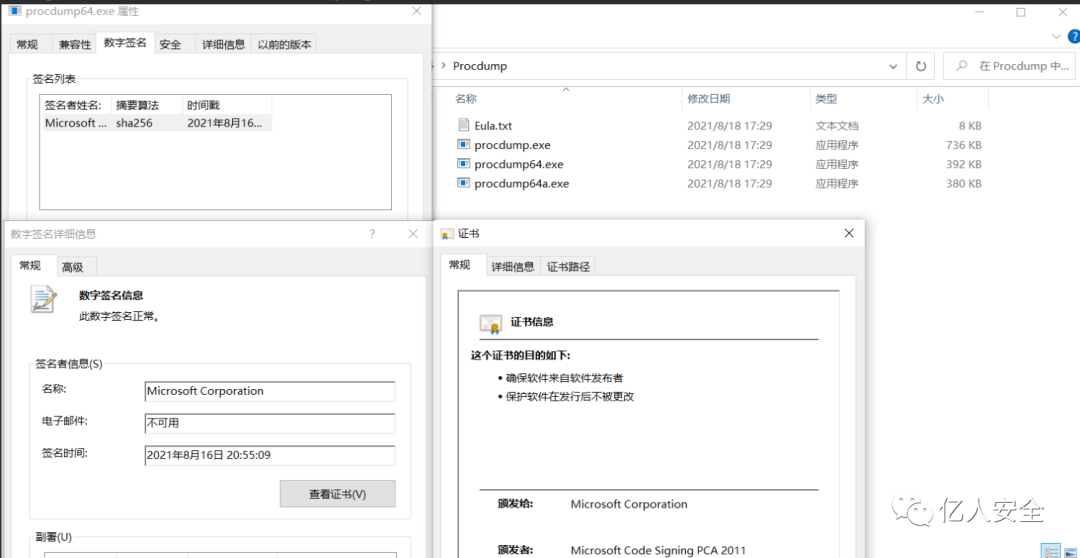Open Explorer help via blue question icon
This screenshot has height=558, width=1080.
click(x=1074, y=36)
